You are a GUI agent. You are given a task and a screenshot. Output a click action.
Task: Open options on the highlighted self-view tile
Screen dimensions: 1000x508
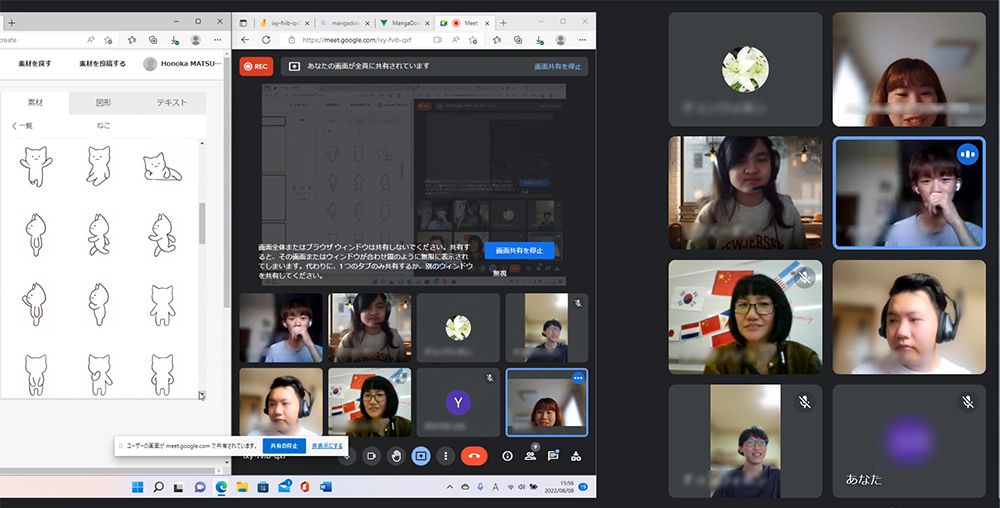pos(578,378)
